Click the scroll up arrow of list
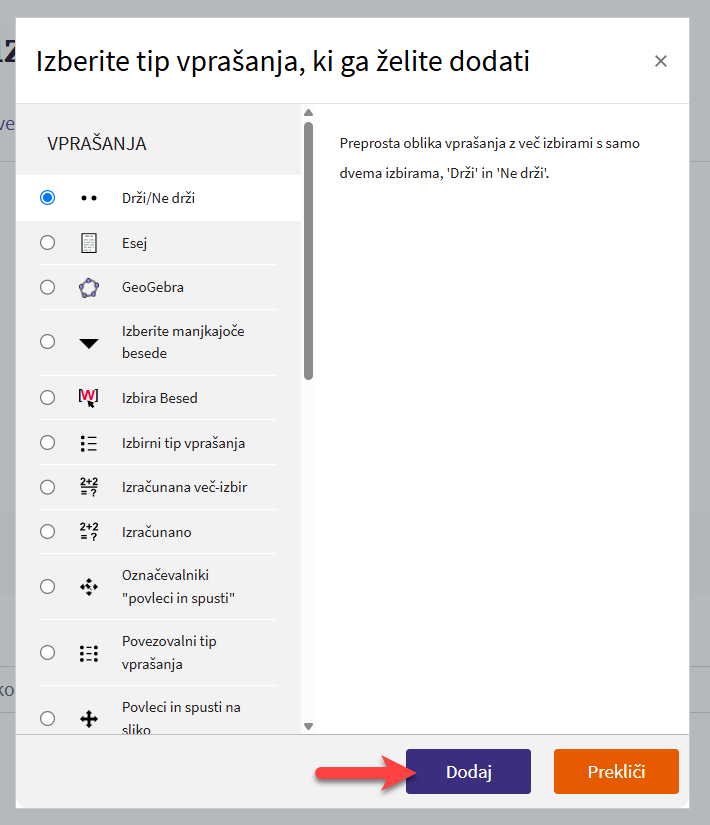The width and height of the screenshot is (710, 825). point(308,112)
